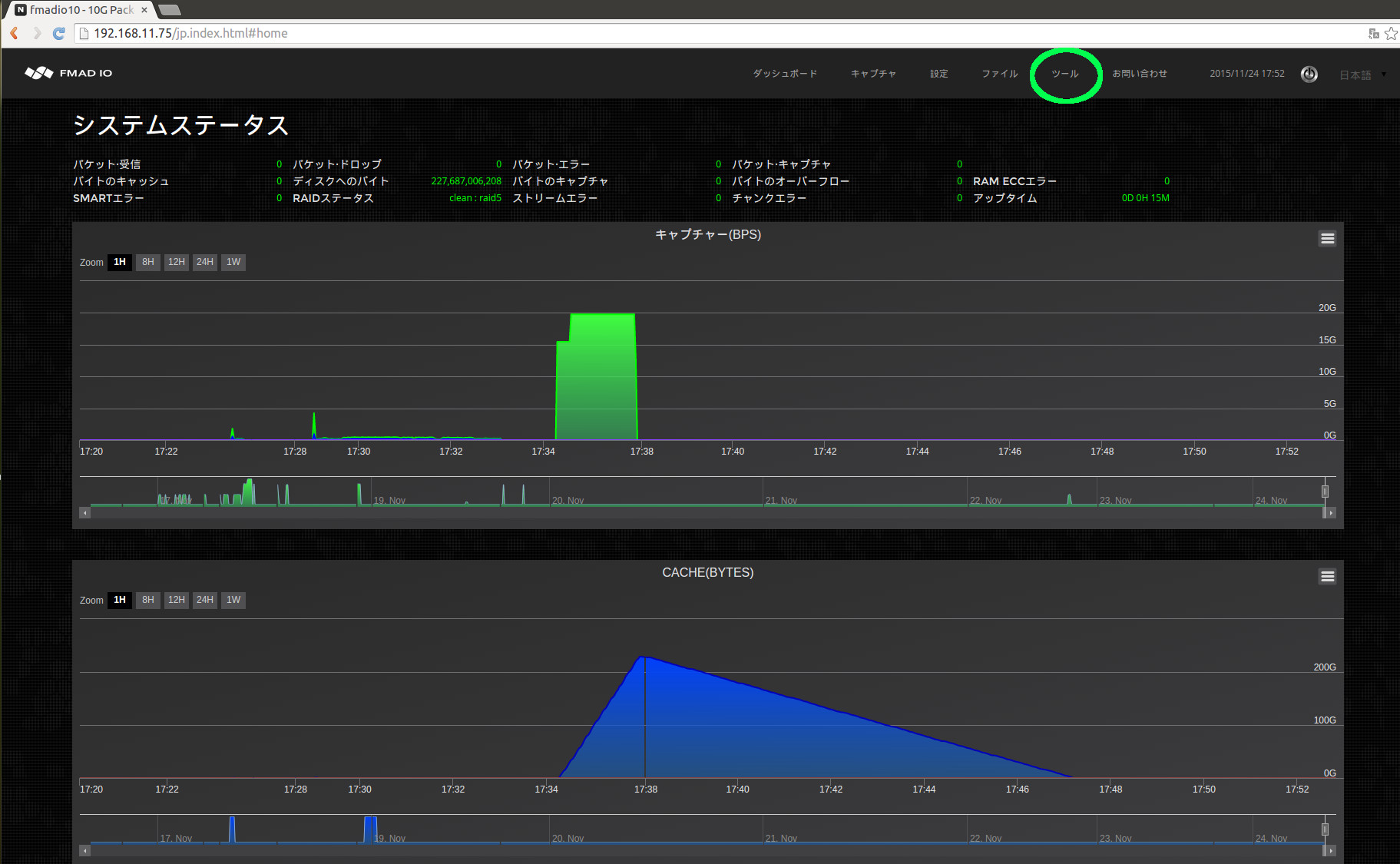Screen dimensions: 1400x864
Task: Select the 8H zoom on the BPS chart
Action: coord(147,262)
